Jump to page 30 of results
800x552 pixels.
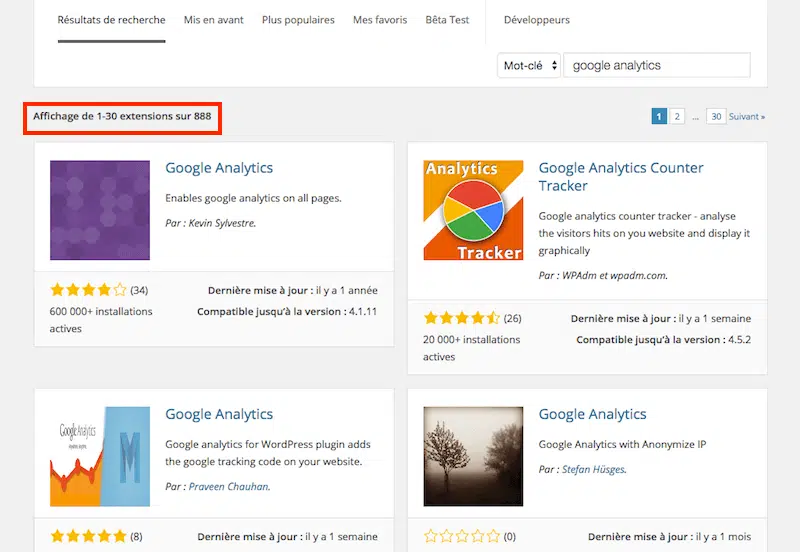tap(715, 117)
